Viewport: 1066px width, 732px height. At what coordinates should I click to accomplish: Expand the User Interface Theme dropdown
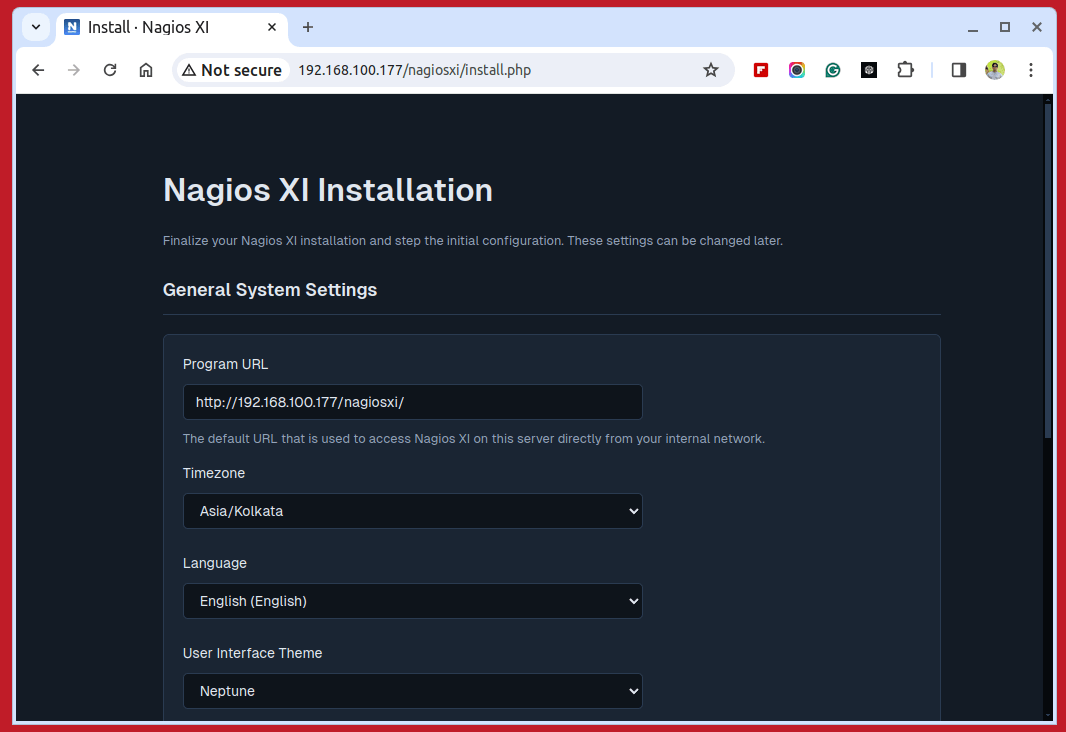coord(412,691)
